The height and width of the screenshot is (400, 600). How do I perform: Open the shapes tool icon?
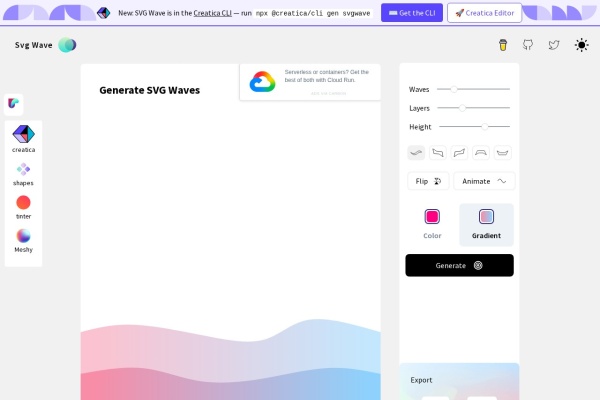(x=23, y=169)
